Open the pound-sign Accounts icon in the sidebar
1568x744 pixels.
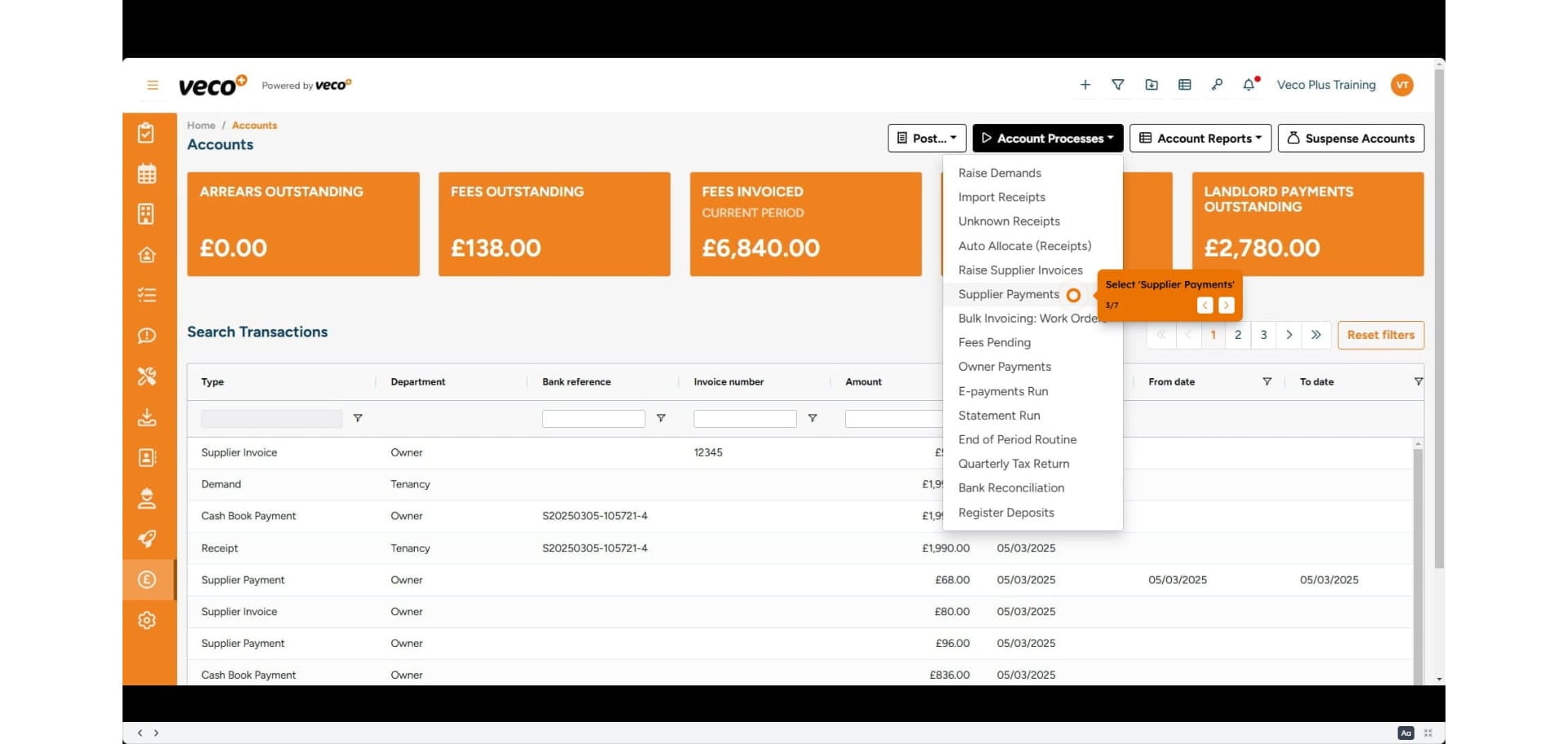[x=147, y=580]
